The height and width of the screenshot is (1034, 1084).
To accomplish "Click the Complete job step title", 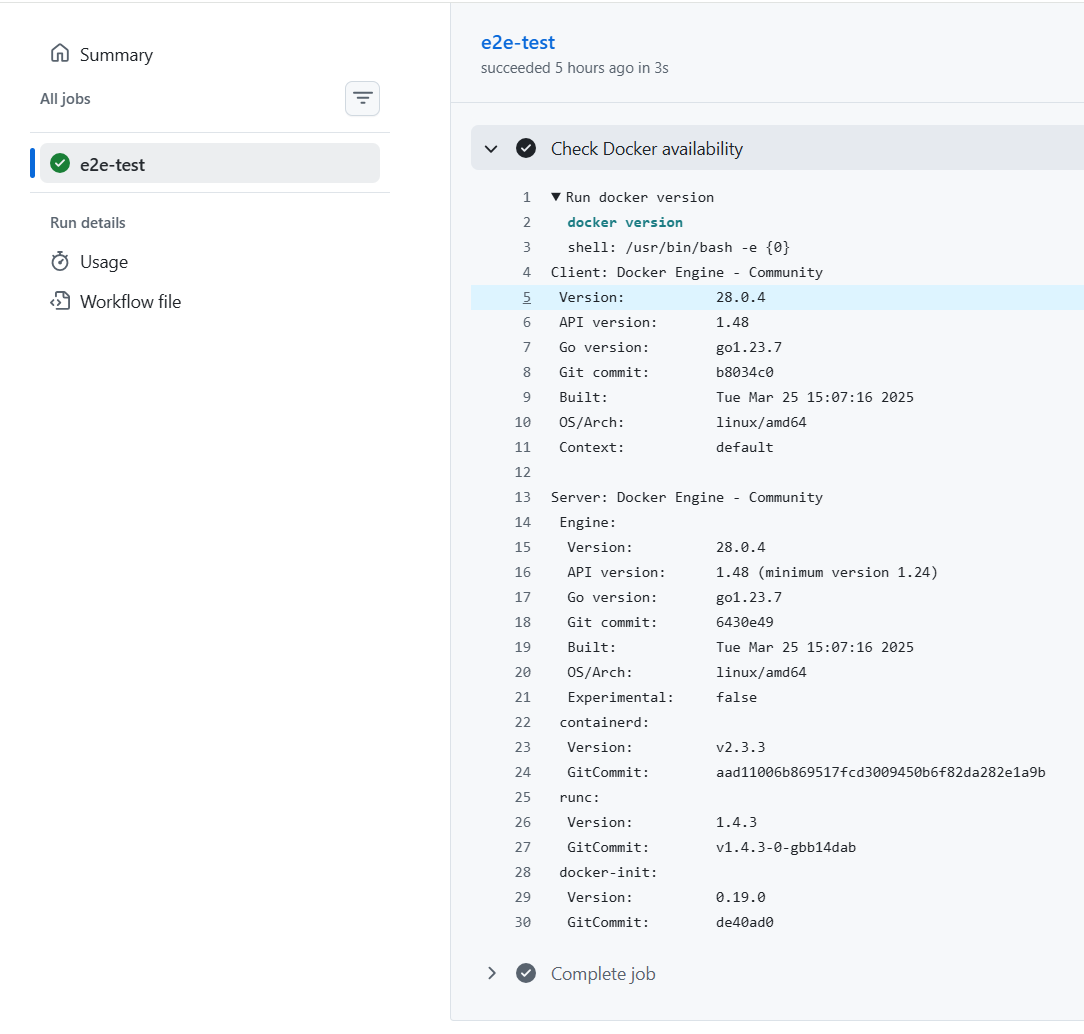I will tap(603, 974).
